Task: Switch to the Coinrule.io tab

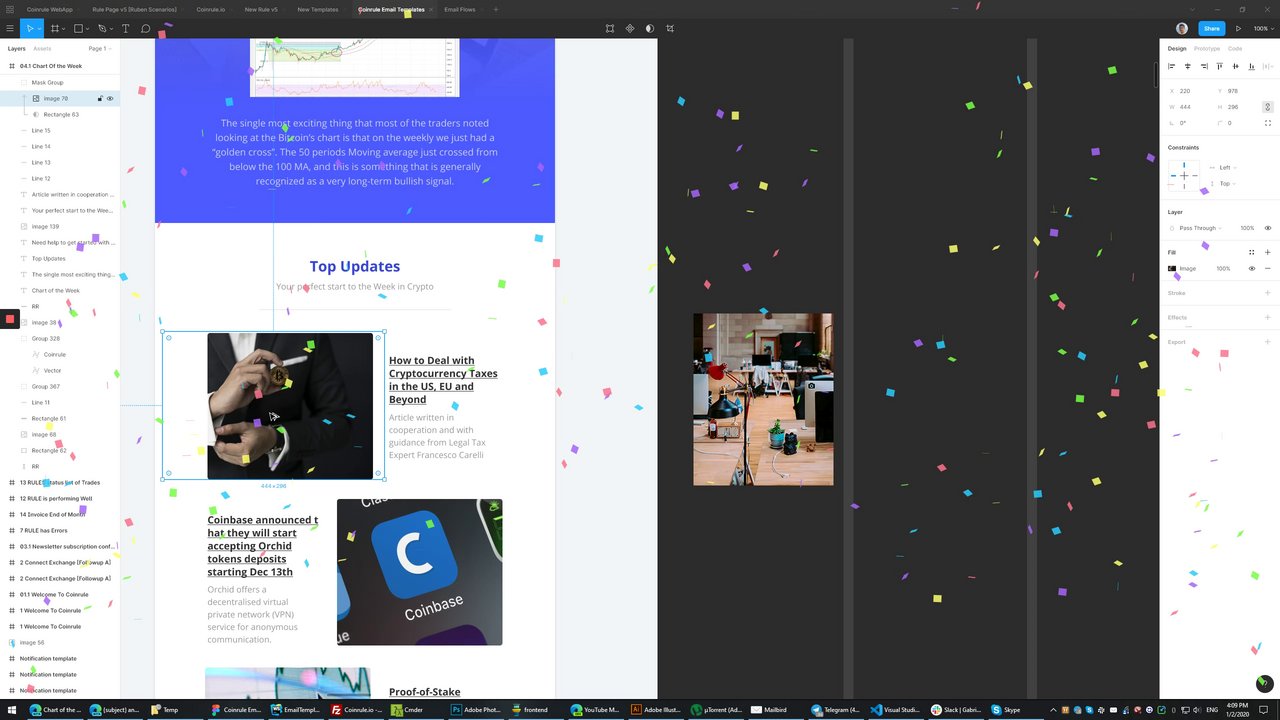Action: click(210, 9)
